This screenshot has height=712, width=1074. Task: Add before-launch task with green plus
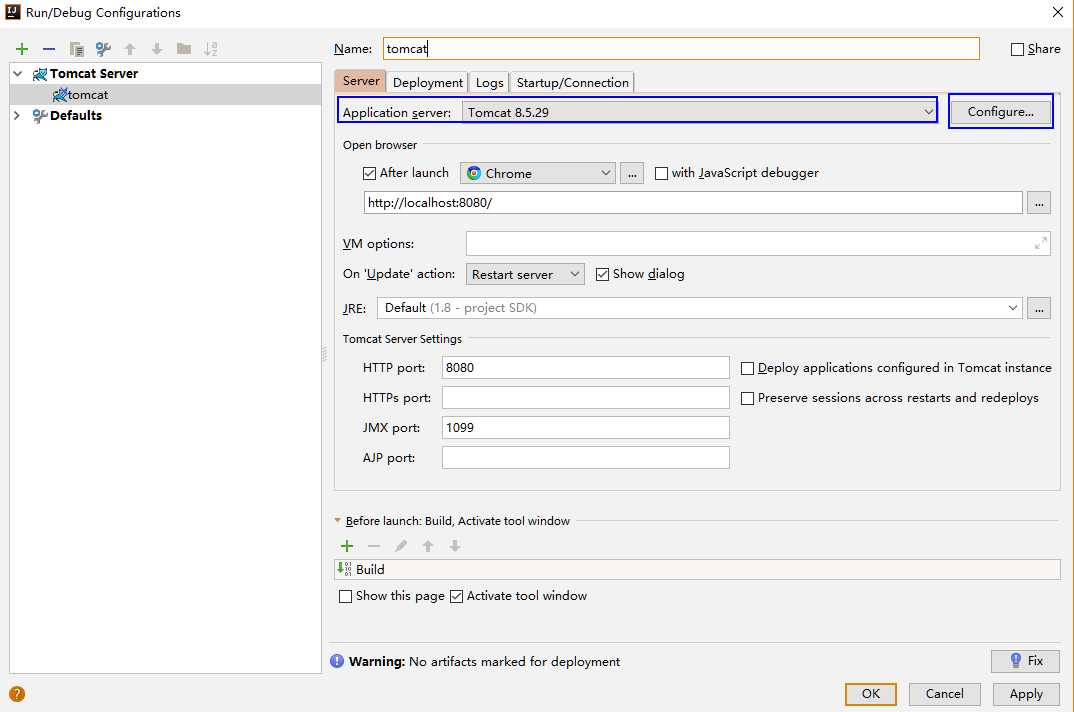tap(347, 546)
